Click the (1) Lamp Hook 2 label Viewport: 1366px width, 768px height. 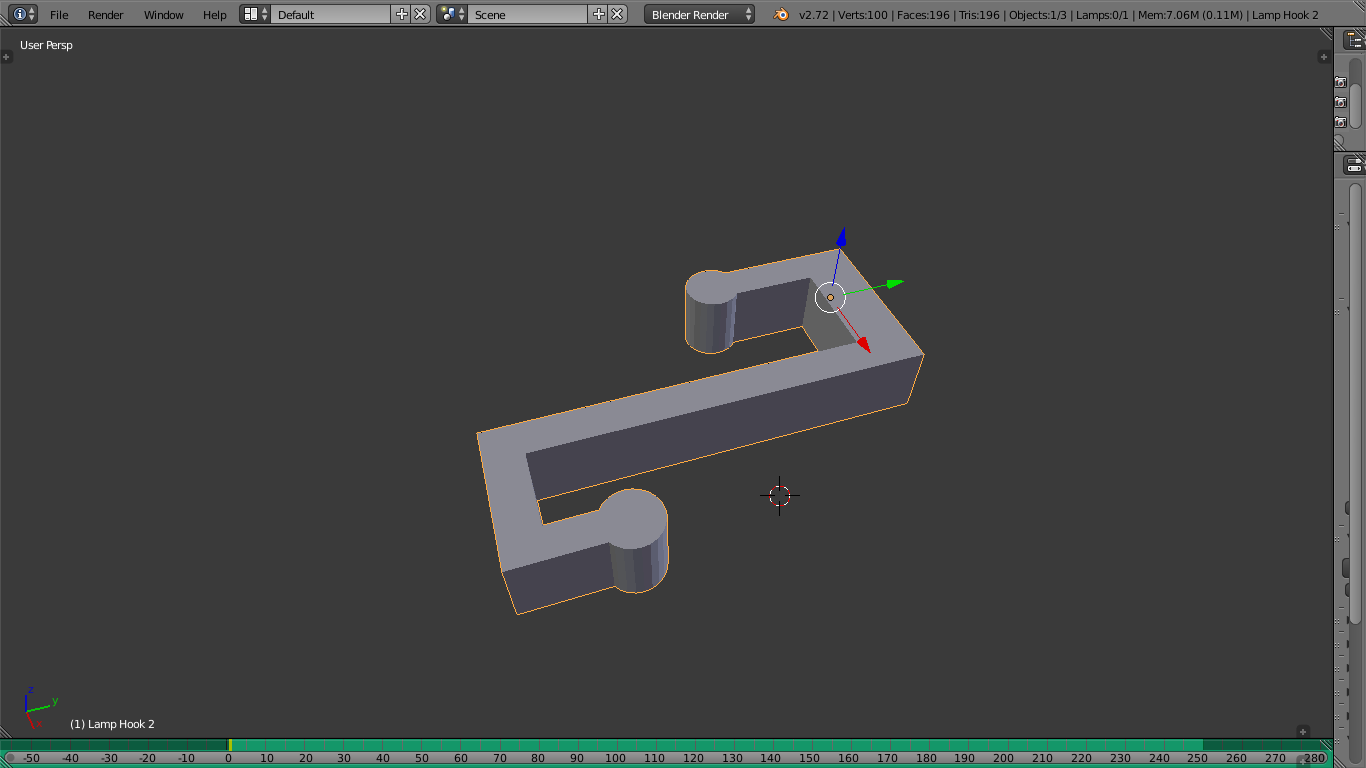coord(112,724)
